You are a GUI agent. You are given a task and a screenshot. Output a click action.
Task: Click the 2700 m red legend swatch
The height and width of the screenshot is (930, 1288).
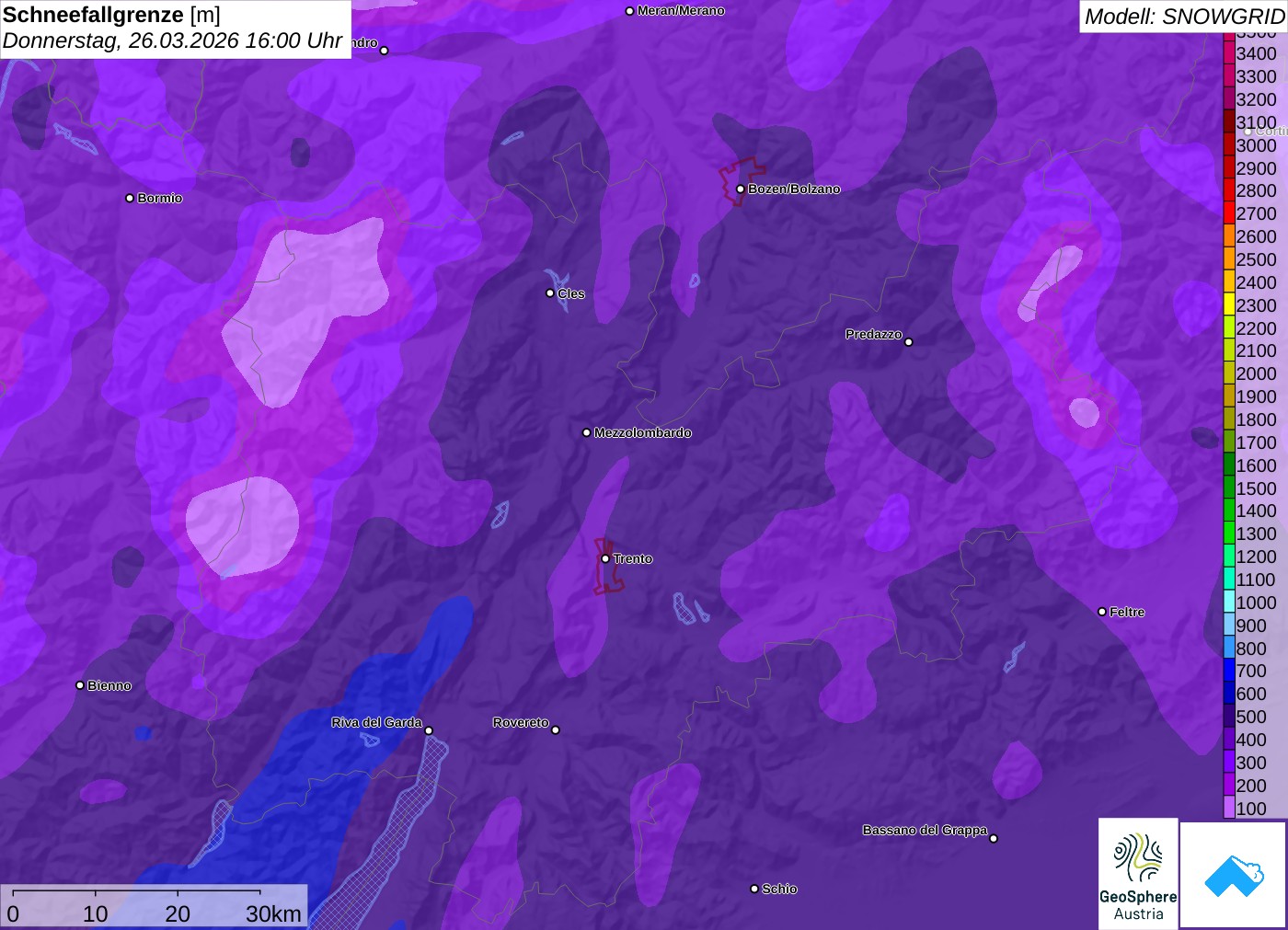[x=1229, y=213]
